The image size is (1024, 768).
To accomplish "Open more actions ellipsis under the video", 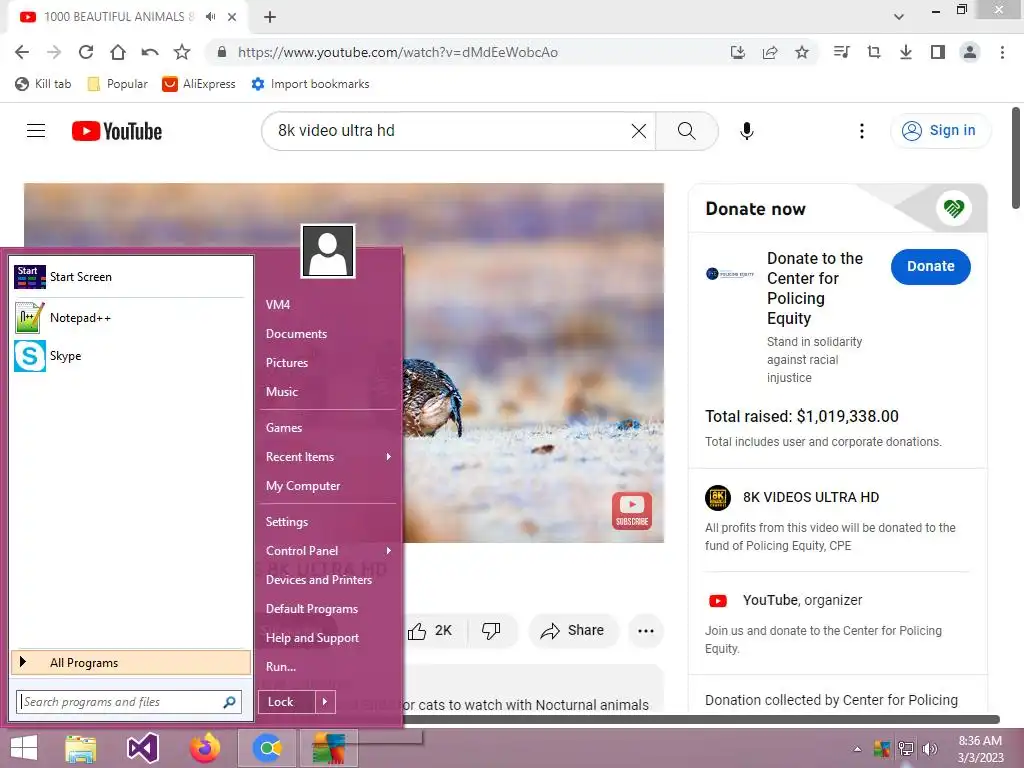I will click(x=646, y=631).
